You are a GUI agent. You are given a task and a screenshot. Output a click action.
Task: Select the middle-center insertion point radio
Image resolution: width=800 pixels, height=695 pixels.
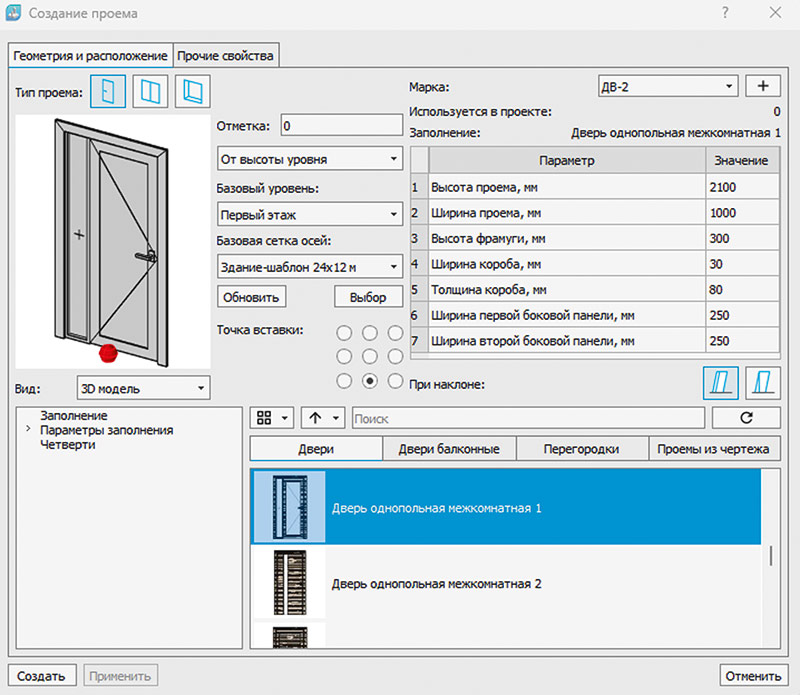(370, 357)
